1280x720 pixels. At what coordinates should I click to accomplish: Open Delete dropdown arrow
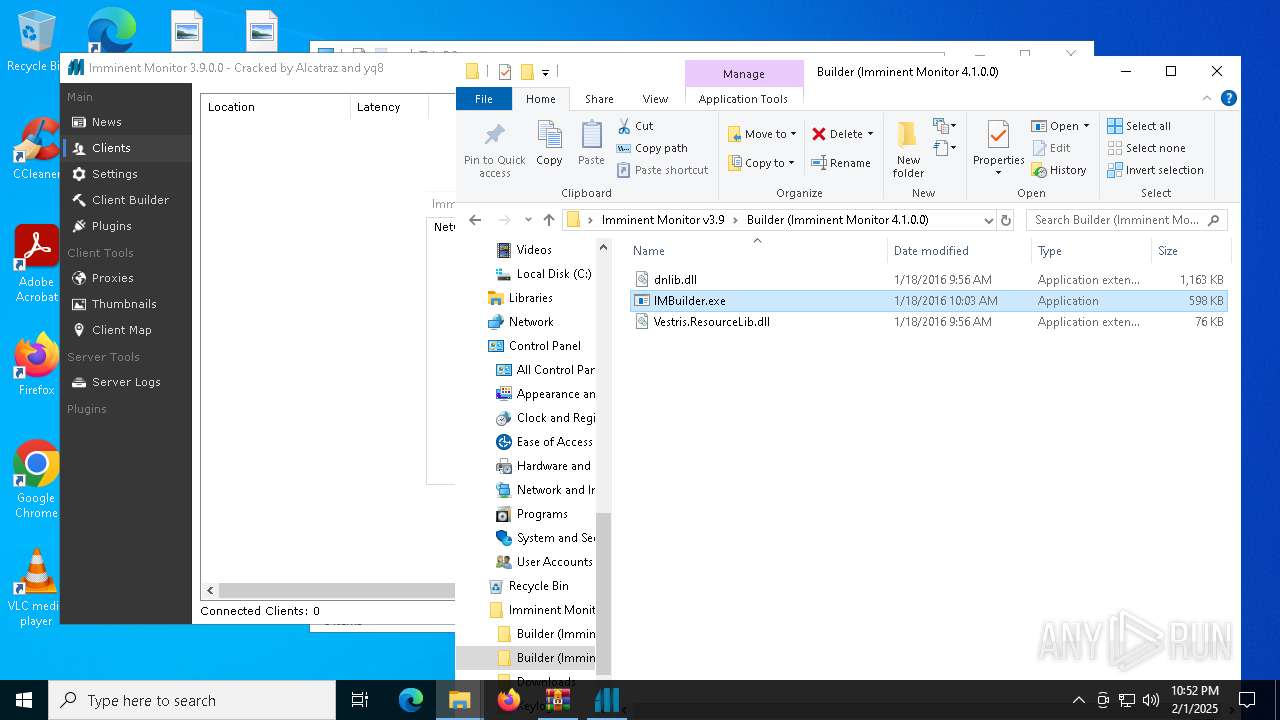(x=870, y=134)
